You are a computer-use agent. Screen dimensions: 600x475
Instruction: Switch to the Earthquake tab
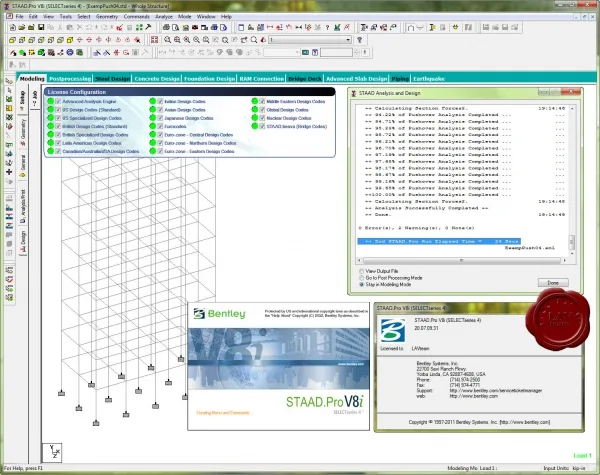pos(429,78)
